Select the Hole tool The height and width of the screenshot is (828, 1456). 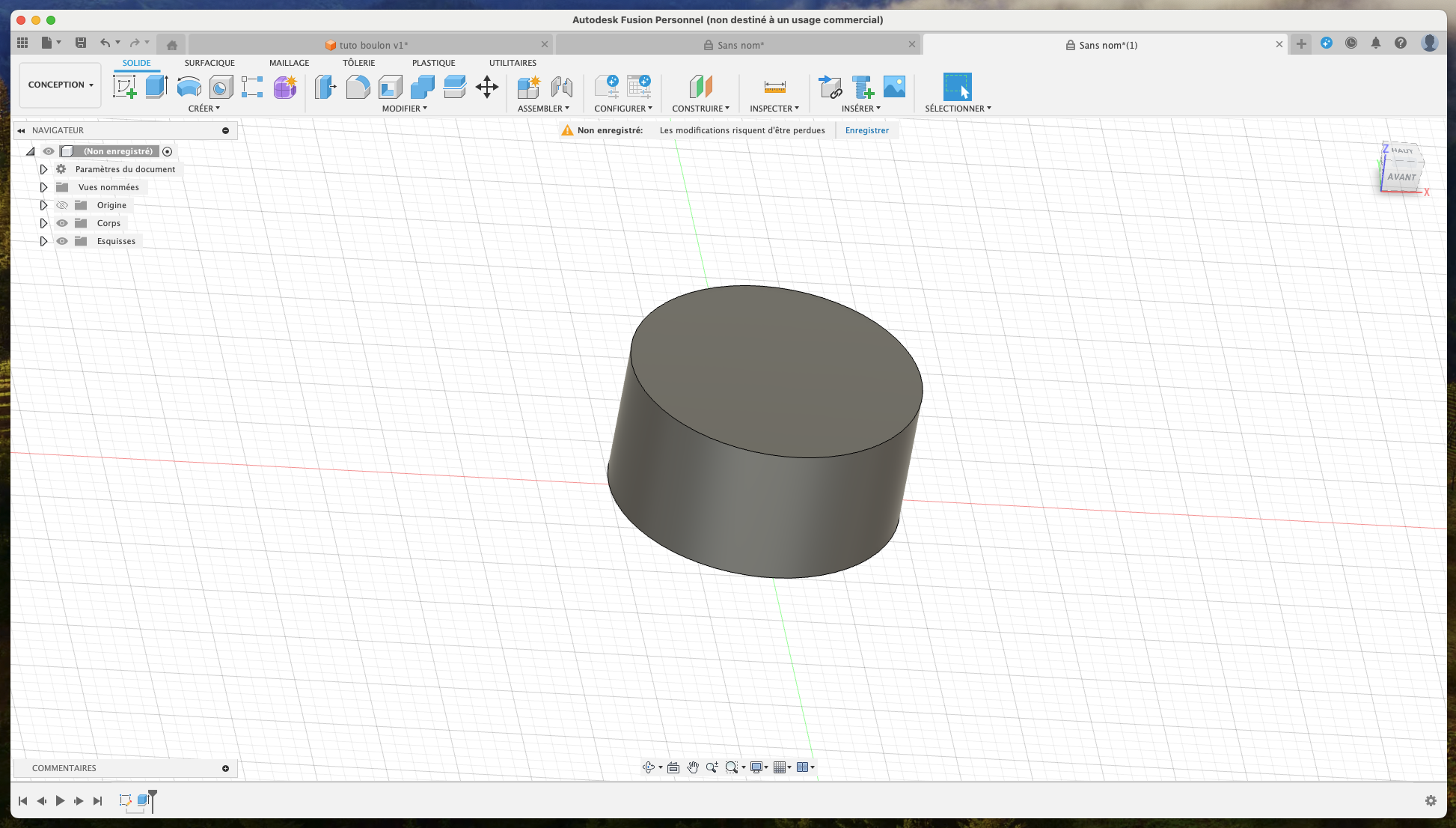221,87
